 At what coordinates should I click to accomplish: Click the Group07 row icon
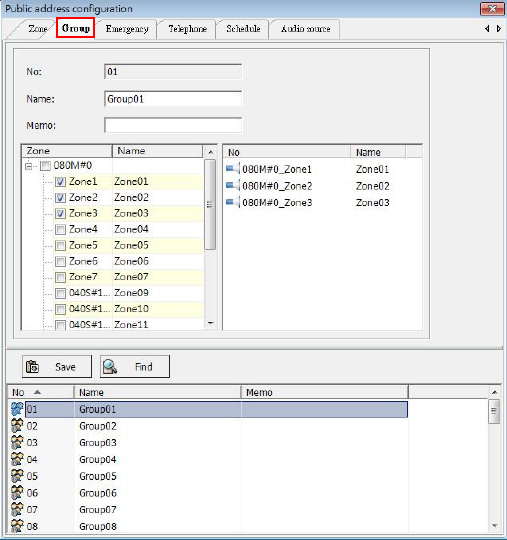[17, 509]
